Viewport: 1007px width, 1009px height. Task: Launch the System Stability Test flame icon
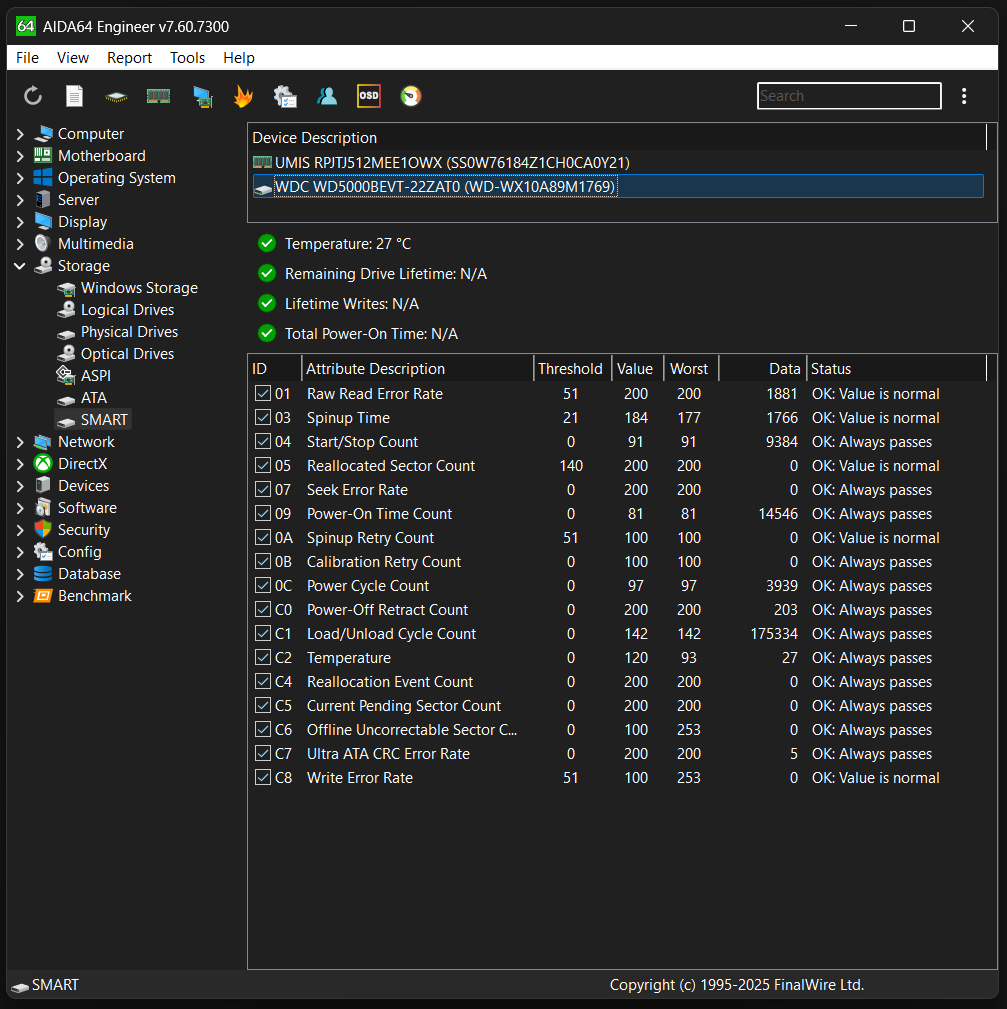tap(243, 96)
